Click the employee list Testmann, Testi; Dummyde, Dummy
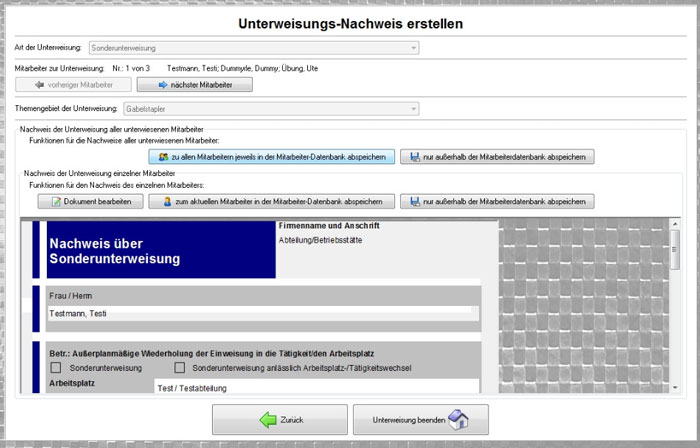The height and width of the screenshot is (448, 700). click(242, 68)
